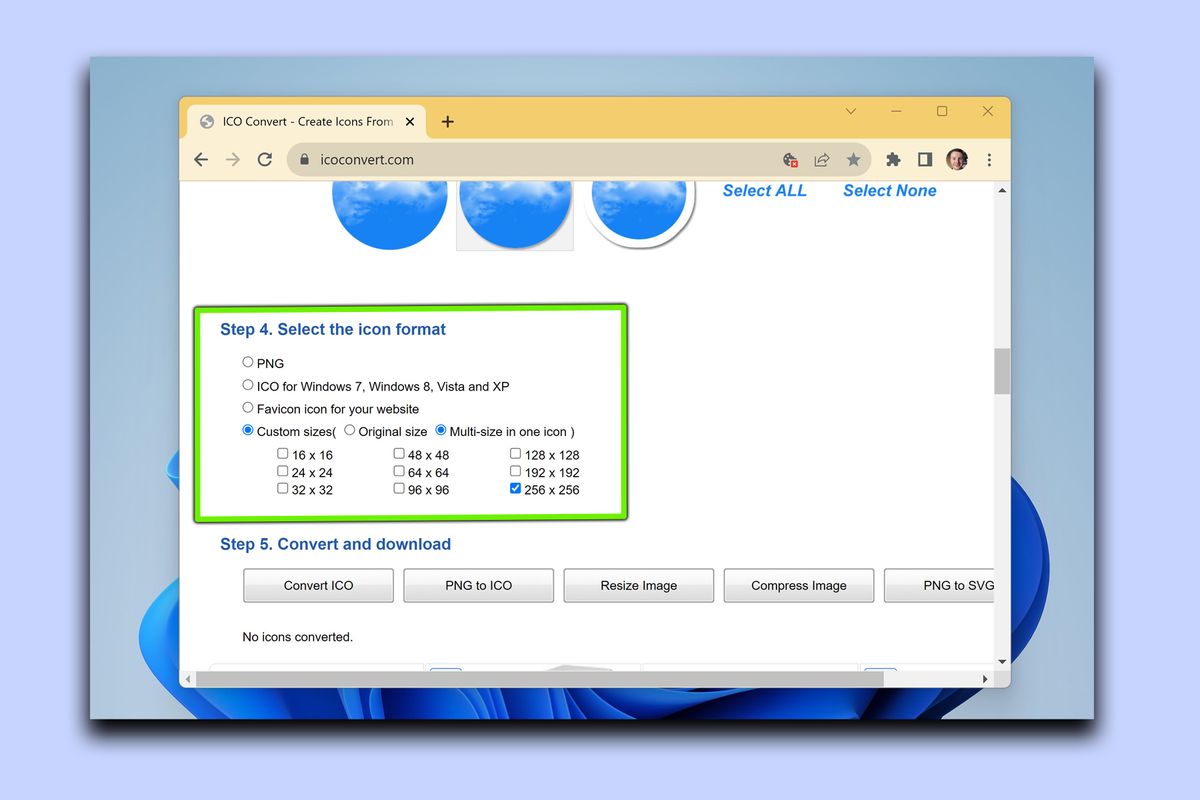This screenshot has width=1200, height=800.
Task: Click the Chrome profile avatar
Action: (x=957, y=159)
